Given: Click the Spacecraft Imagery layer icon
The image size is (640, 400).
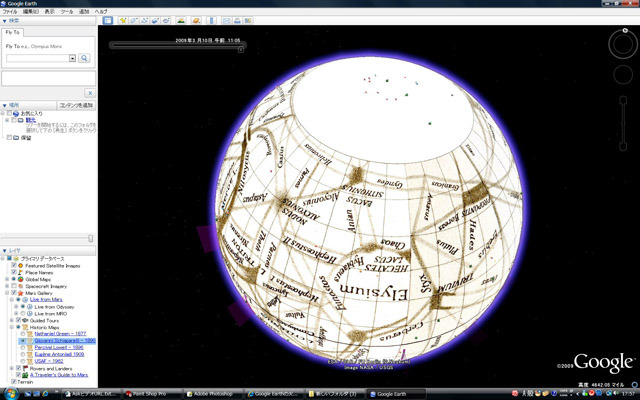Looking at the screenshot, I should pyautogui.click(x=20, y=286).
